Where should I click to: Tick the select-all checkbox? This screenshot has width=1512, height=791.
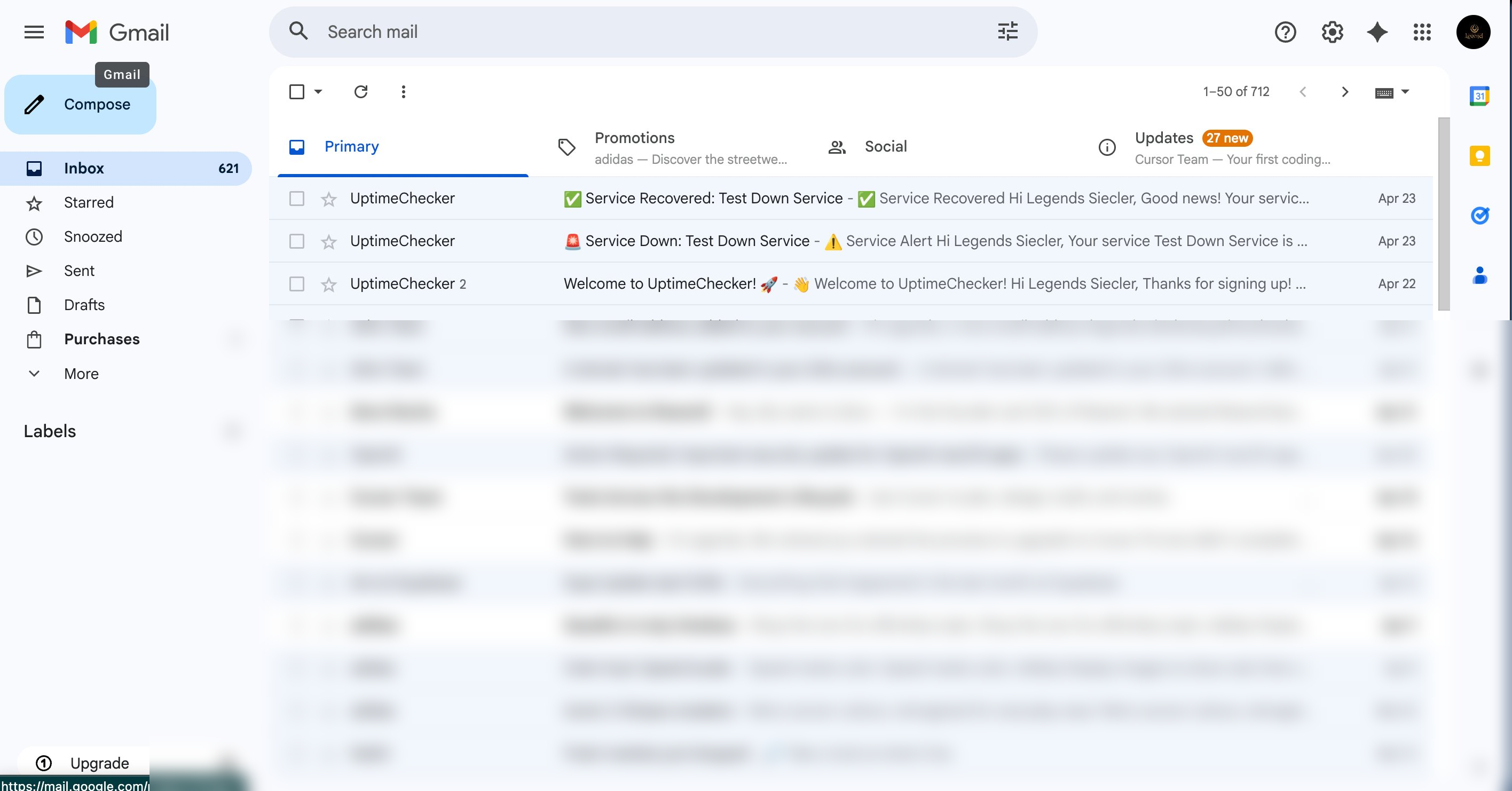pos(297,92)
